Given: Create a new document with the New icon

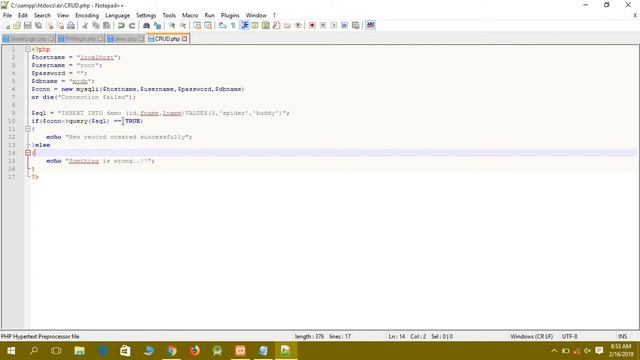Looking at the screenshot, I should click(7, 25).
